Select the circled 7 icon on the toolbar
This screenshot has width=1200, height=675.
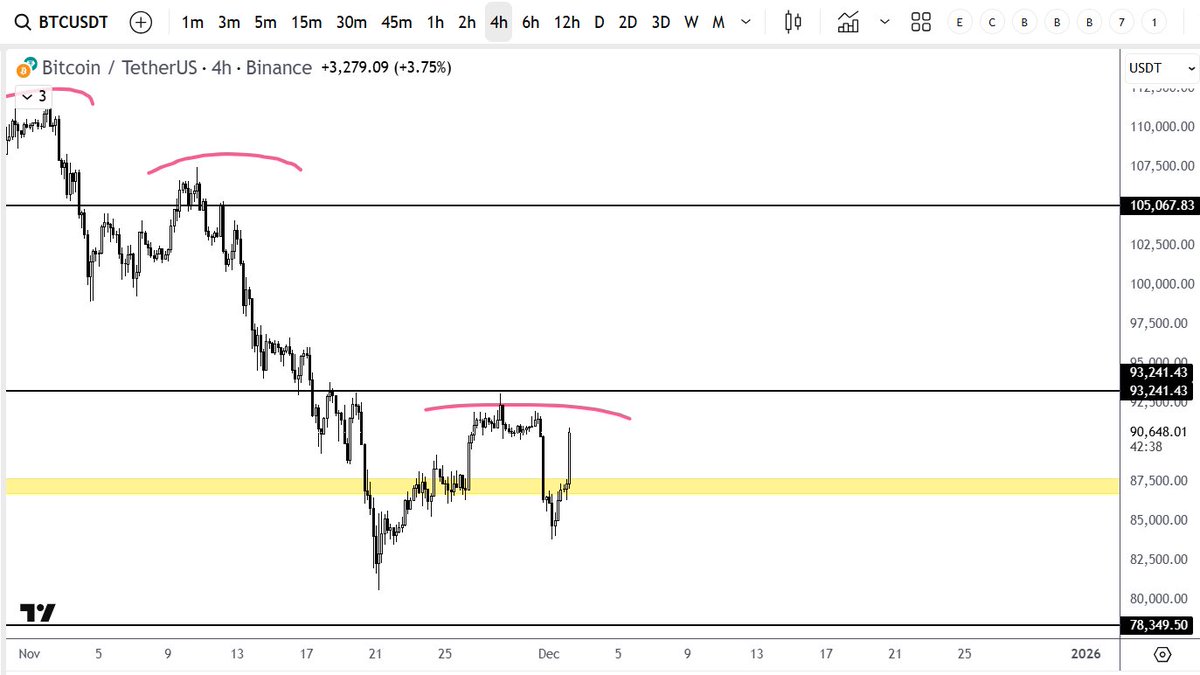pyautogui.click(x=1121, y=21)
